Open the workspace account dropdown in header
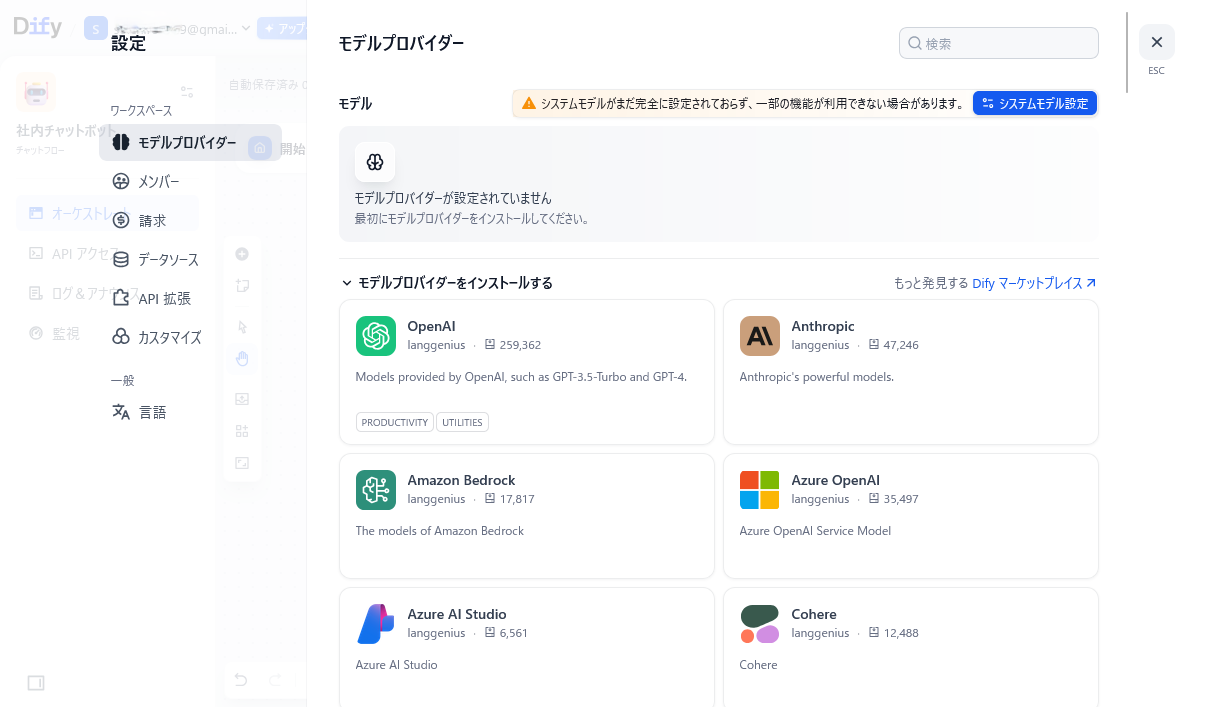This screenshot has width=1213, height=707. pyautogui.click(x=167, y=28)
